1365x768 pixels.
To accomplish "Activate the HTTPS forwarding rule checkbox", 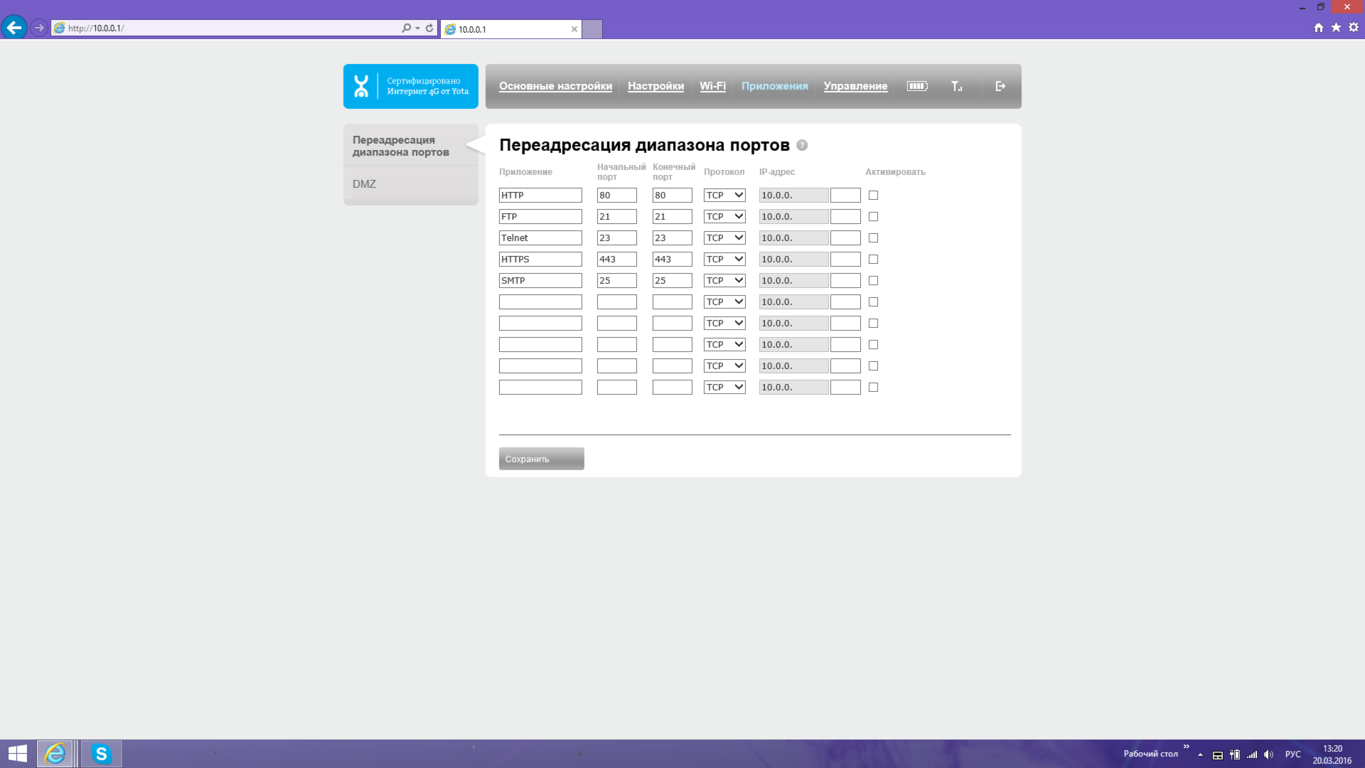I will [x=873, y=259].
